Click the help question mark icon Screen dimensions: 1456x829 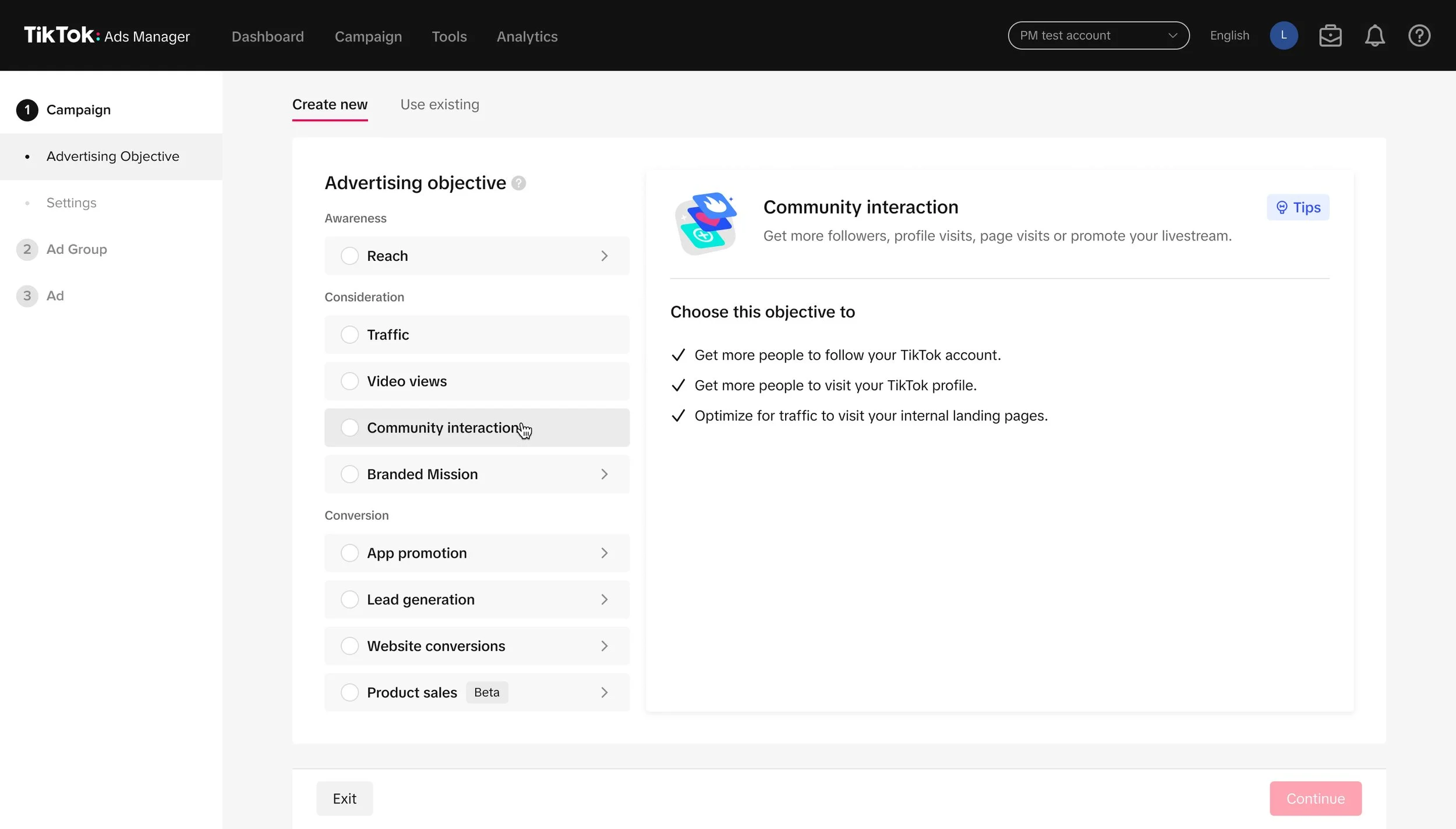click(x=1419, y=36)
